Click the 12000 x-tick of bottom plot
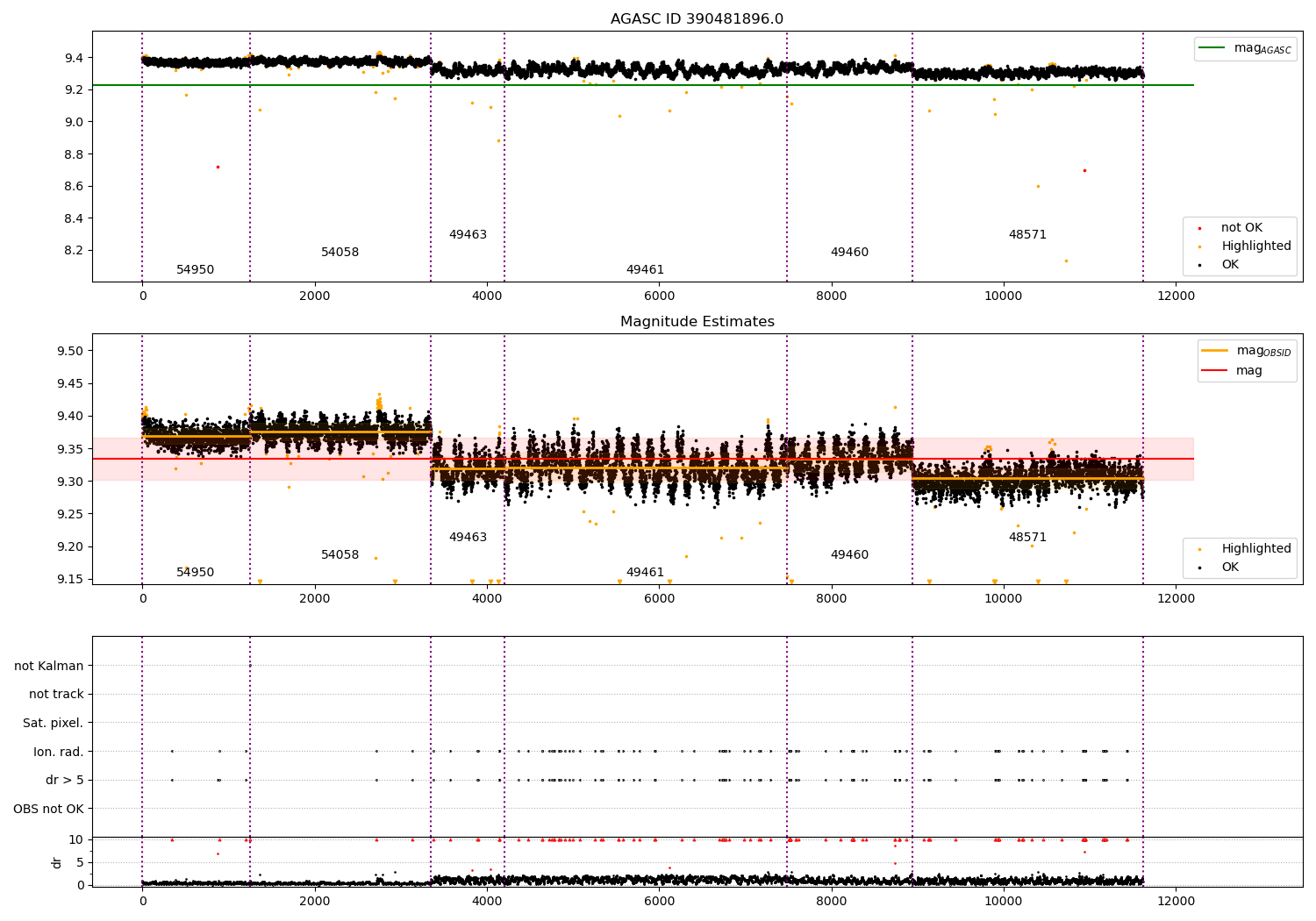1316x921 pixels. pos(1176,901)
